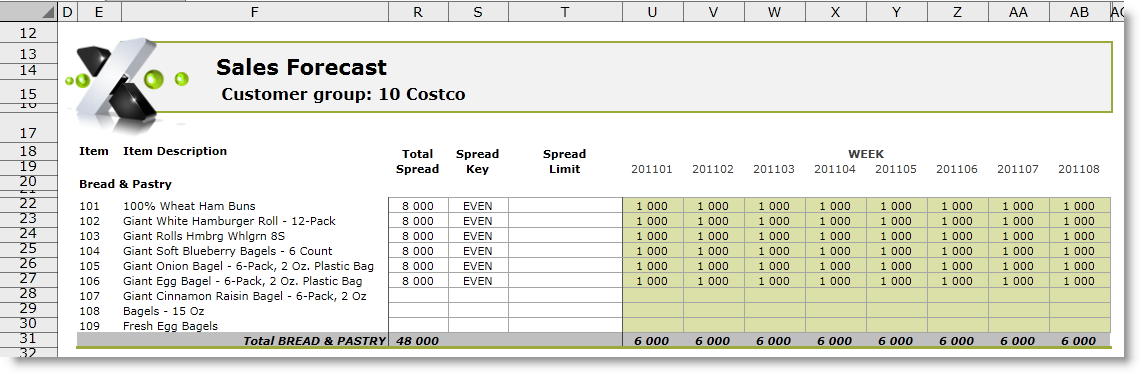Click 'Fresh Egg Bagels' description
The width and height of the screenshot is (1140, 373).
(x=170, y=326)
